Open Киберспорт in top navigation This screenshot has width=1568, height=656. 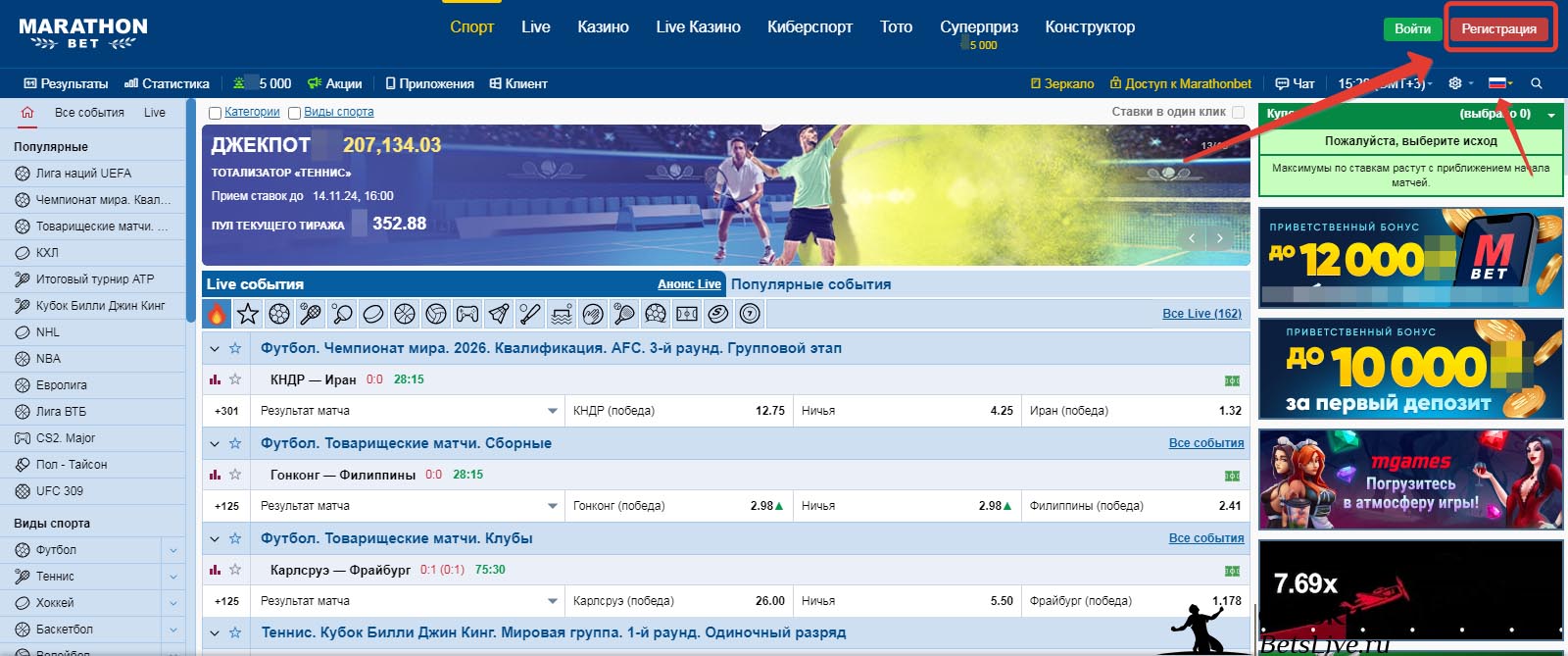(x=809, y=27)
